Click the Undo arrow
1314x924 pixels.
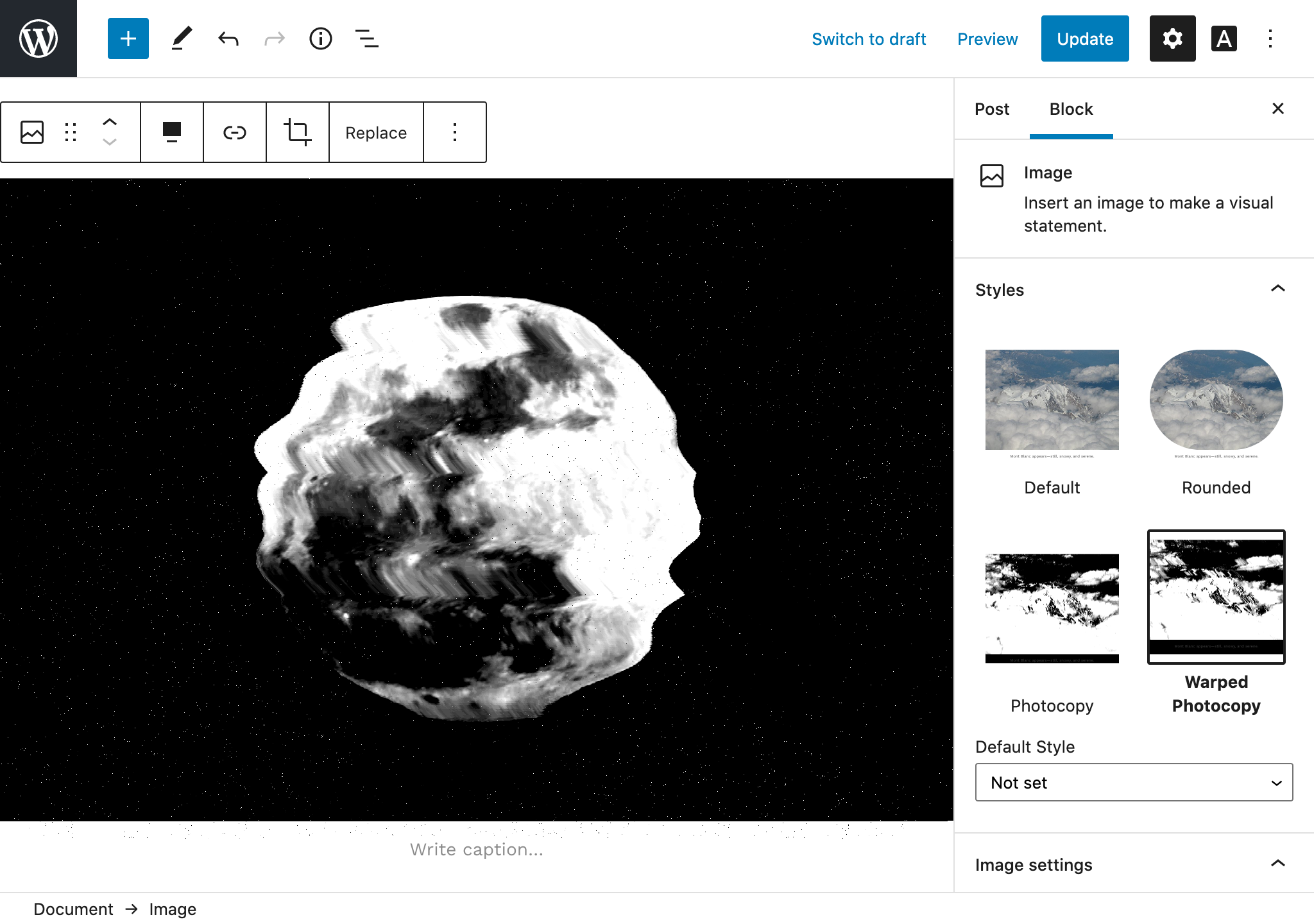228,38
